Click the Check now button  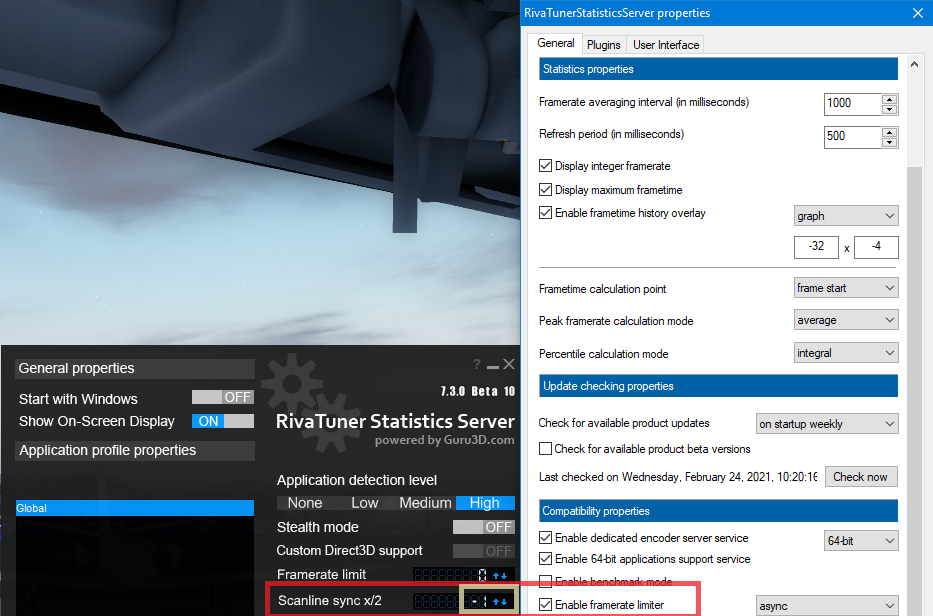(x=860, y=477)
